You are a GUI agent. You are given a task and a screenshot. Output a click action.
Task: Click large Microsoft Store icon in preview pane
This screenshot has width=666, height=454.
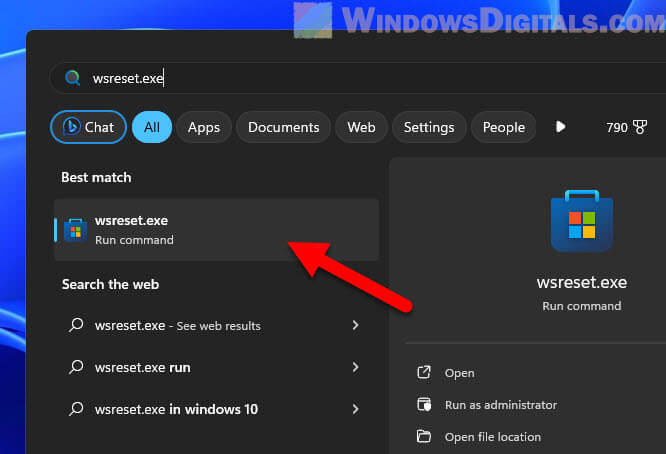click(x=581, y=220)
